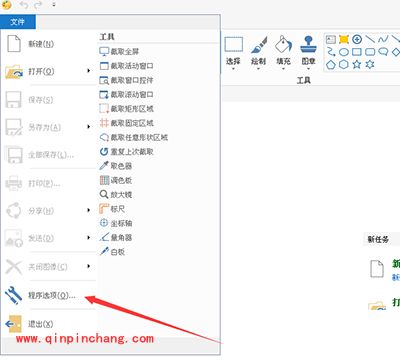The width and height of the screenshot is (400, 360).
Task: Pick 截取矩形区域 rectangular region capture
Action: coord(126,109)
